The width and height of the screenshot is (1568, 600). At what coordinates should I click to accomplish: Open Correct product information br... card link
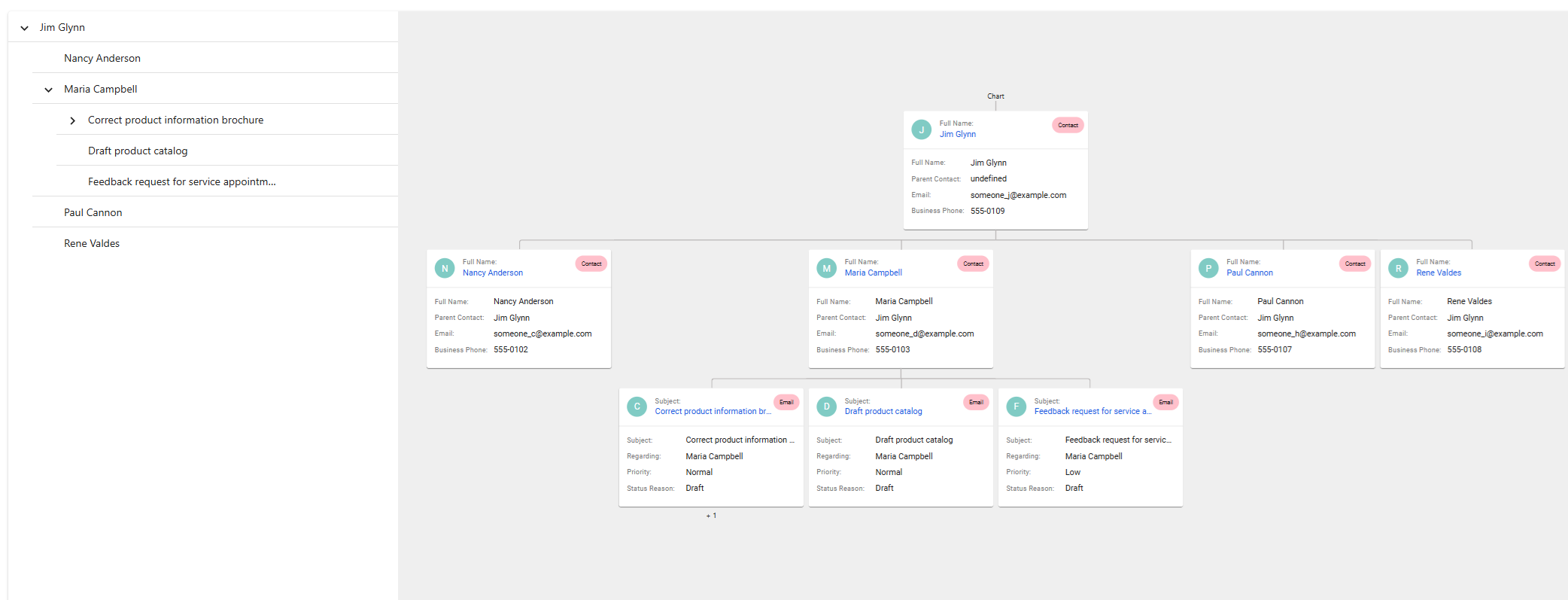tap(713, 411)
